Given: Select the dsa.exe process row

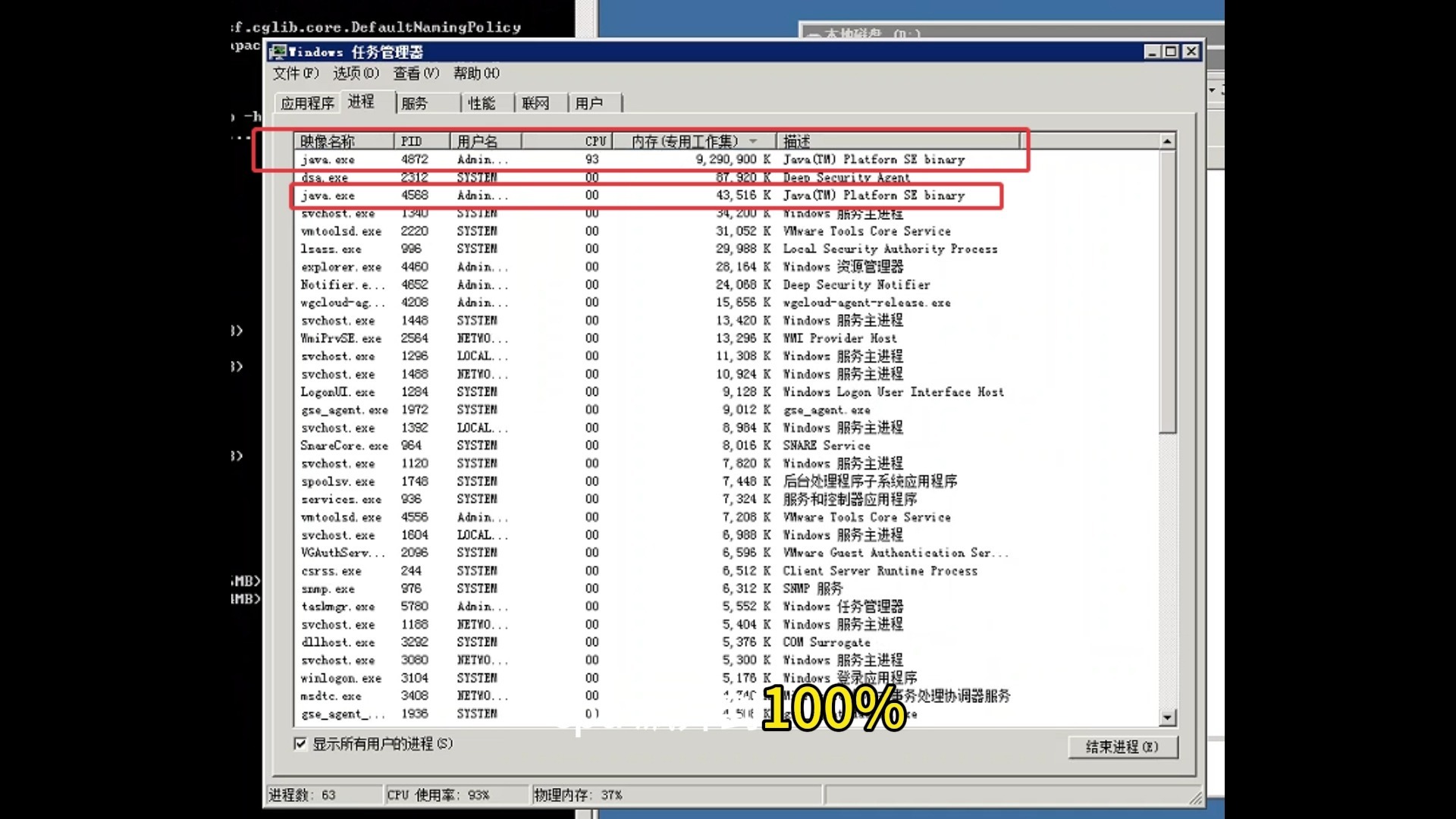Looking at the screenshot, I should pyautogui.click(x=658, y=177).
